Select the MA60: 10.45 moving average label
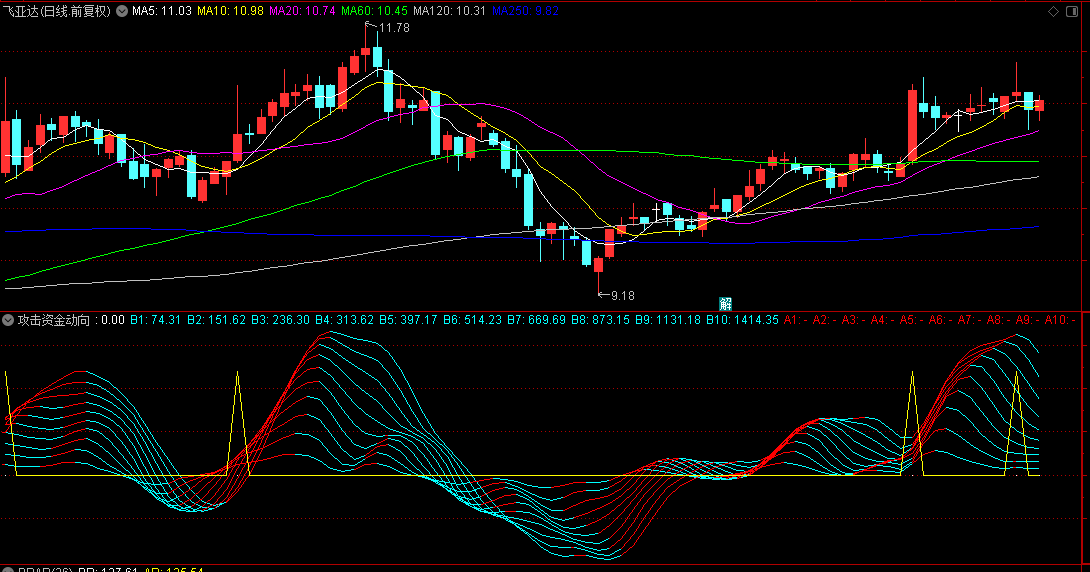1090x572 pixels. pyautogui.click(x=375, y=11)
